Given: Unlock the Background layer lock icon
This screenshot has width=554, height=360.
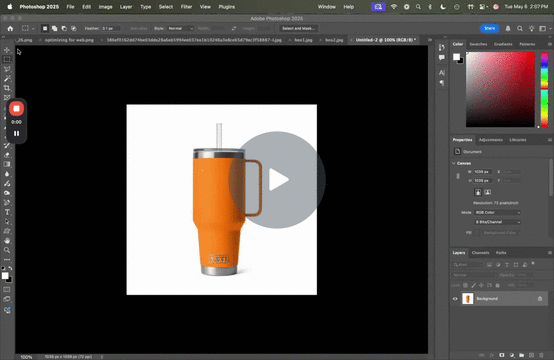Looking at the screenshot, I should click(x=540, y=299).
